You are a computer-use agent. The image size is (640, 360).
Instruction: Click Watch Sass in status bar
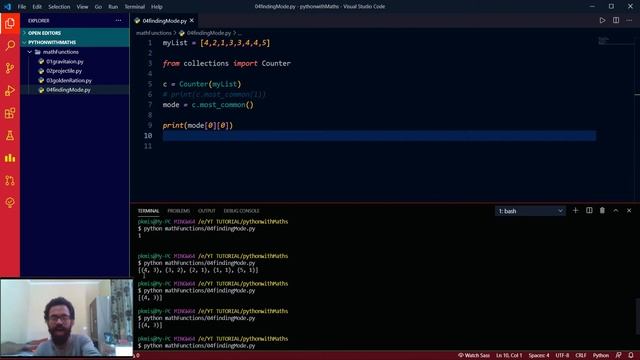click(x=473, y=356)
